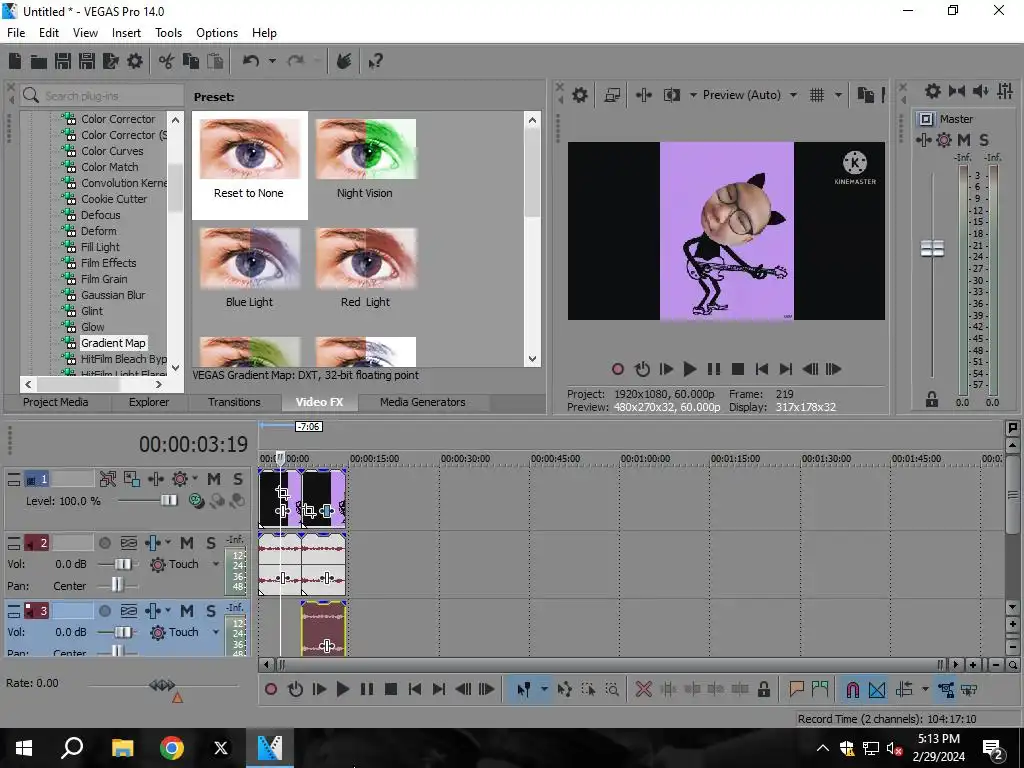This screenshot has width=1024, height=768.
Task: Choose Red Light preset thumbnail
Action: pos(366,259)
